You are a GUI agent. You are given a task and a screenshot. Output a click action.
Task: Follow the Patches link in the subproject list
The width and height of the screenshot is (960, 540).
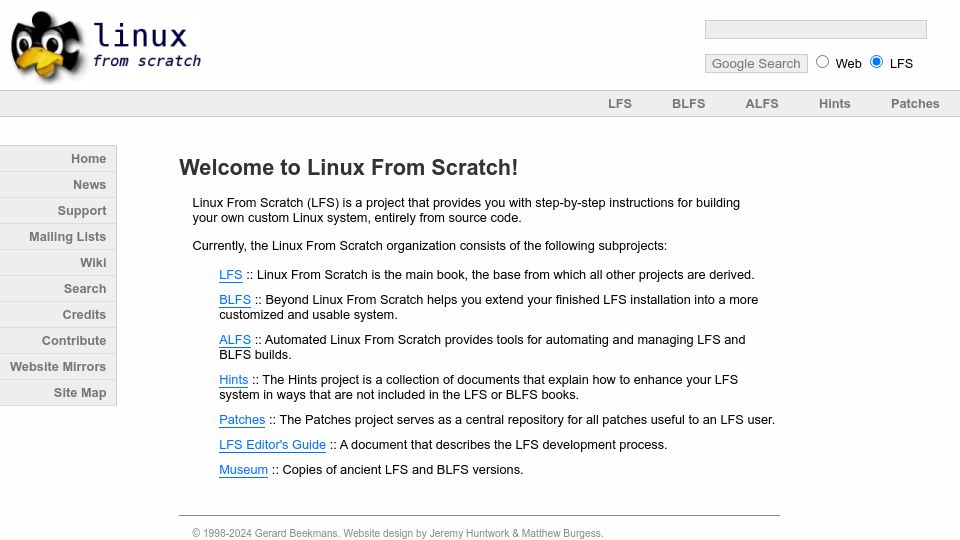click(242, 420)
